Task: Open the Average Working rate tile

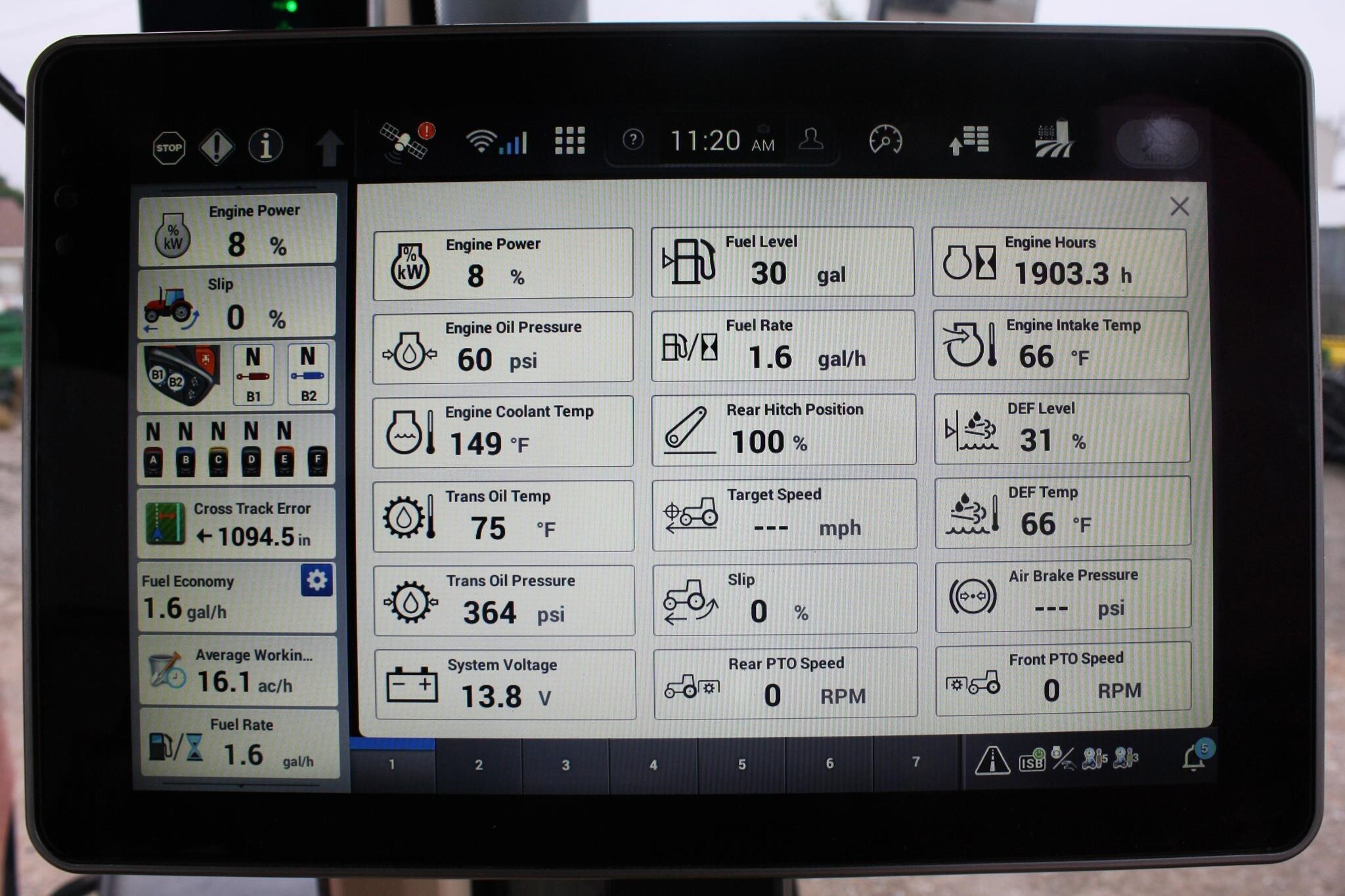Action: pyautogui.click(x=238, y=671)
